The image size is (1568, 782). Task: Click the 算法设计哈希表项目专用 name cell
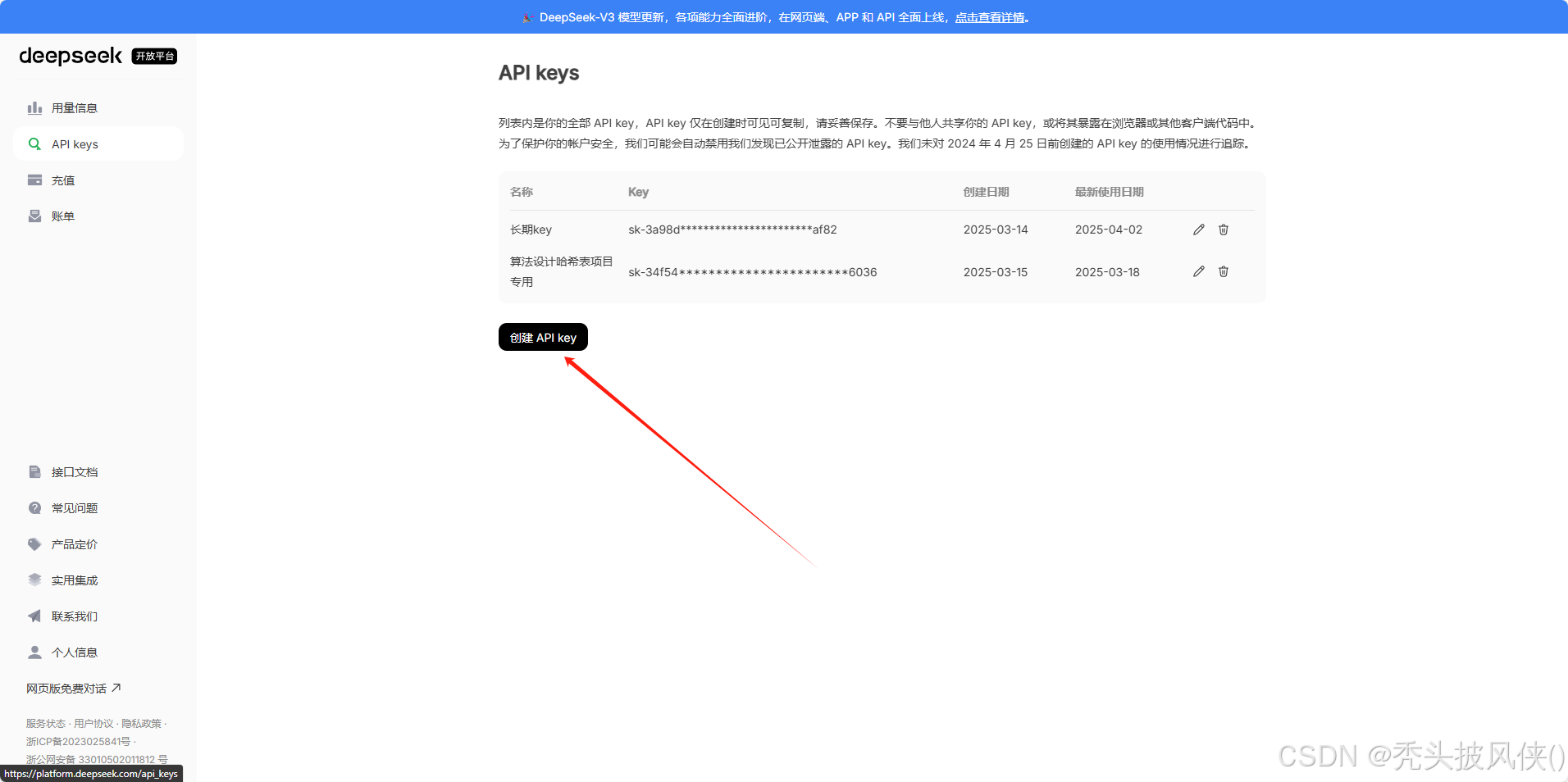(562, 271)
